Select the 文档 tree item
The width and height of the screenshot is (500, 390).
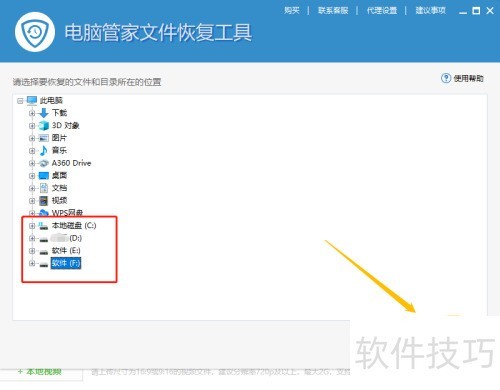point(59,188)
